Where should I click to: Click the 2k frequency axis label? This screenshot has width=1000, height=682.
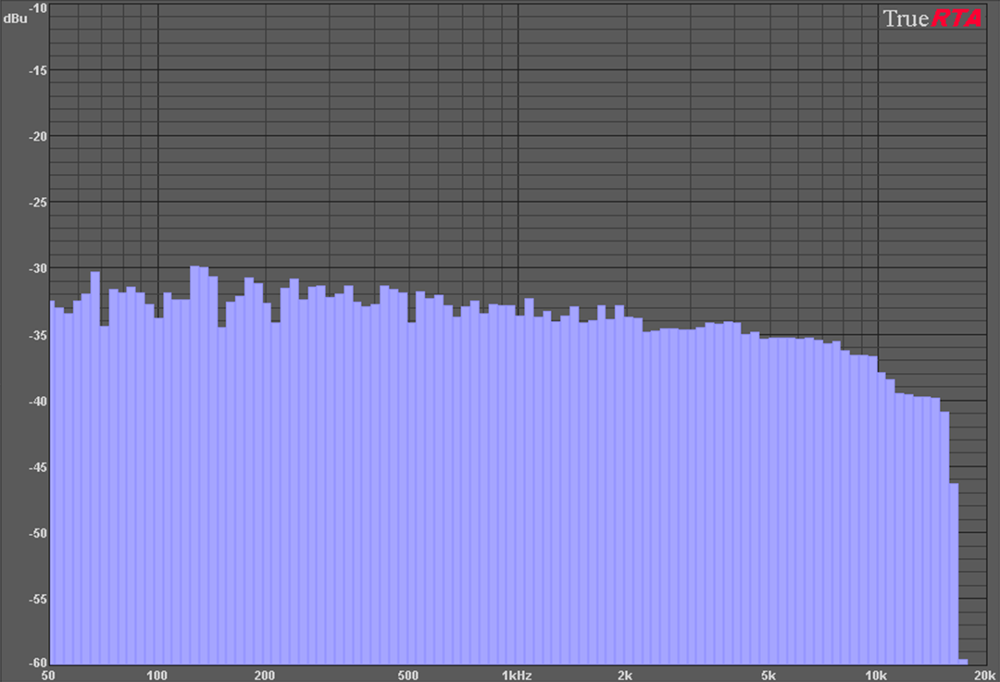point(625,675)
